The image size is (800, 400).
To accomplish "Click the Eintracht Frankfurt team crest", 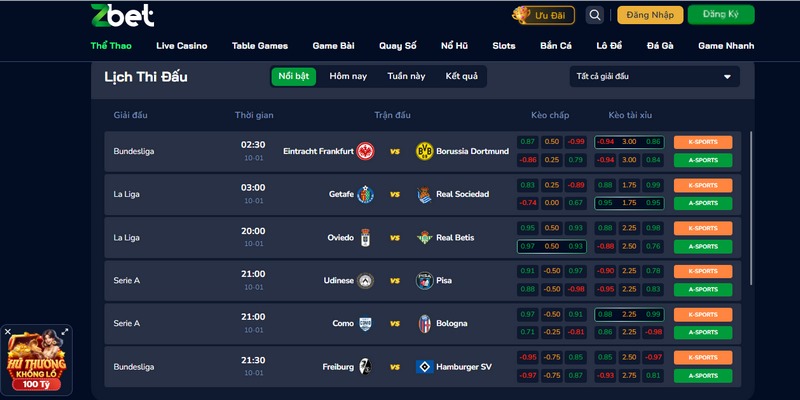I will pyautogui.click(x=365, y=151).
